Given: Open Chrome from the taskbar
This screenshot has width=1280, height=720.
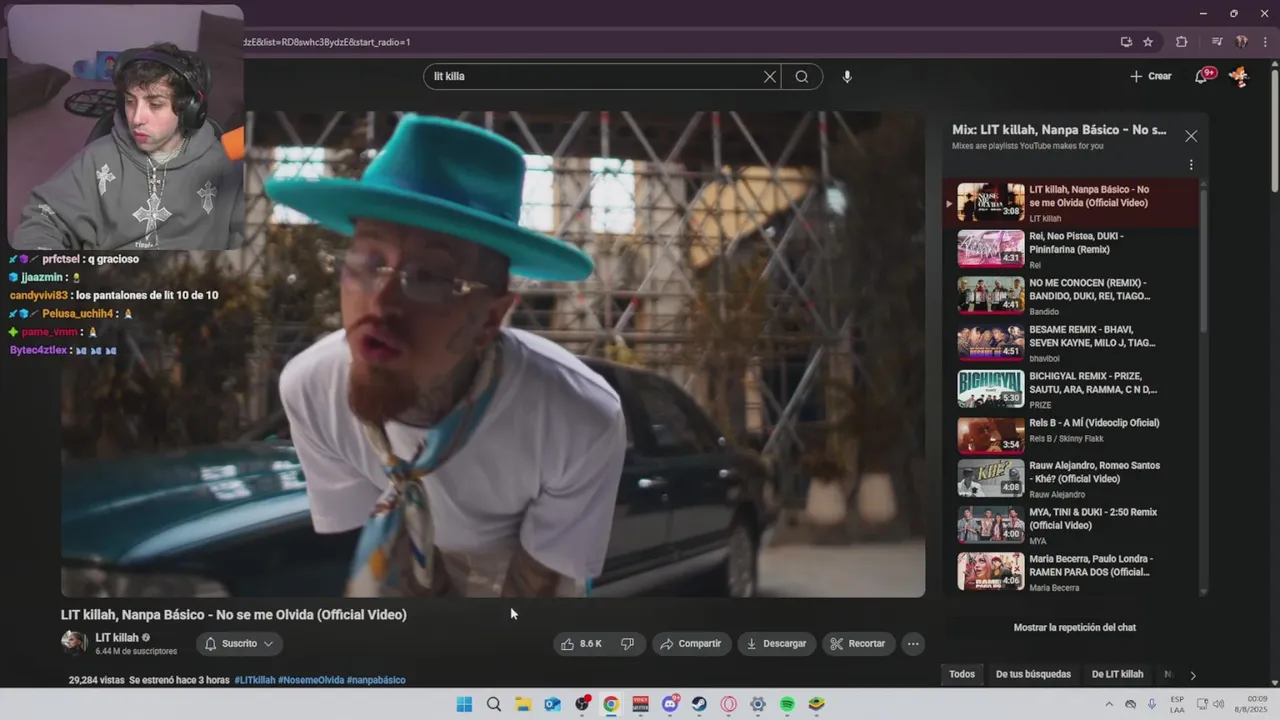Looking at the screenshot, I should click(611, 704).
